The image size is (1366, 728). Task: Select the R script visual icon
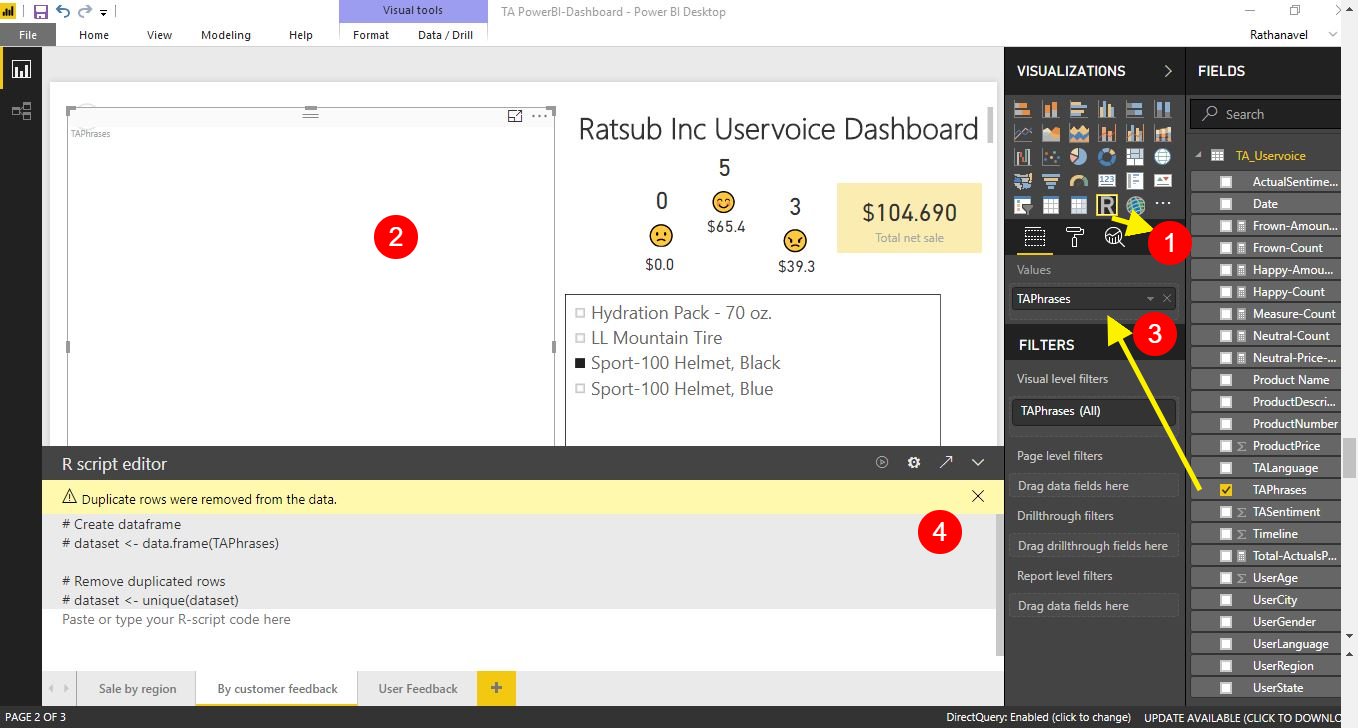[1107, 204]
